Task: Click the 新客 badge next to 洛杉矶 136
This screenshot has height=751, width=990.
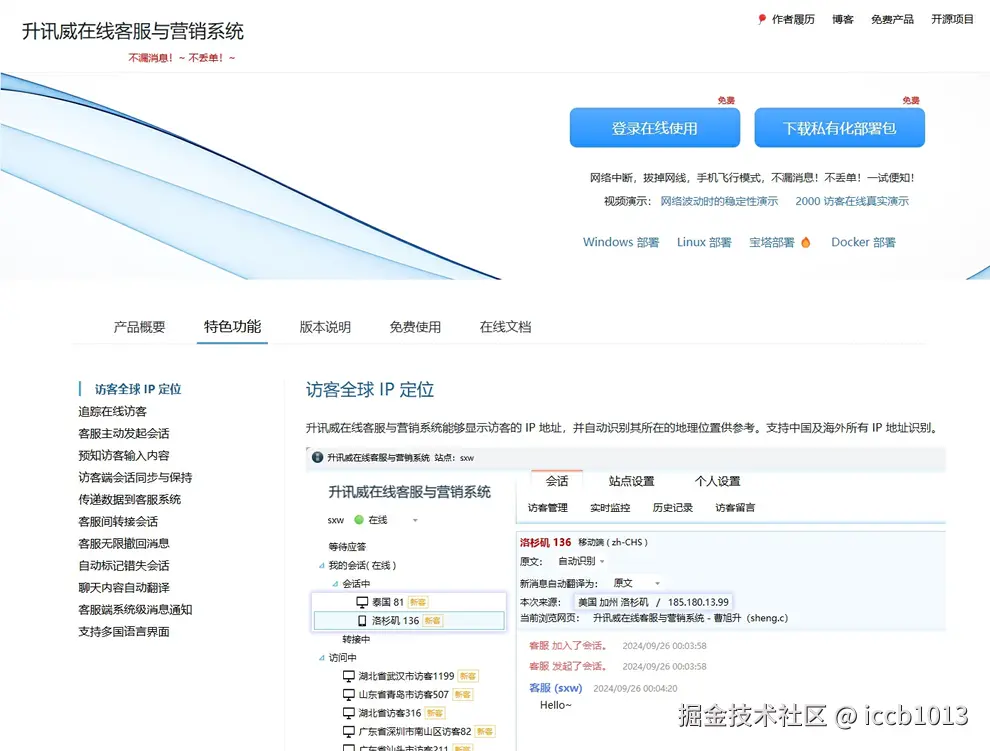Action: tap(432, 621)
